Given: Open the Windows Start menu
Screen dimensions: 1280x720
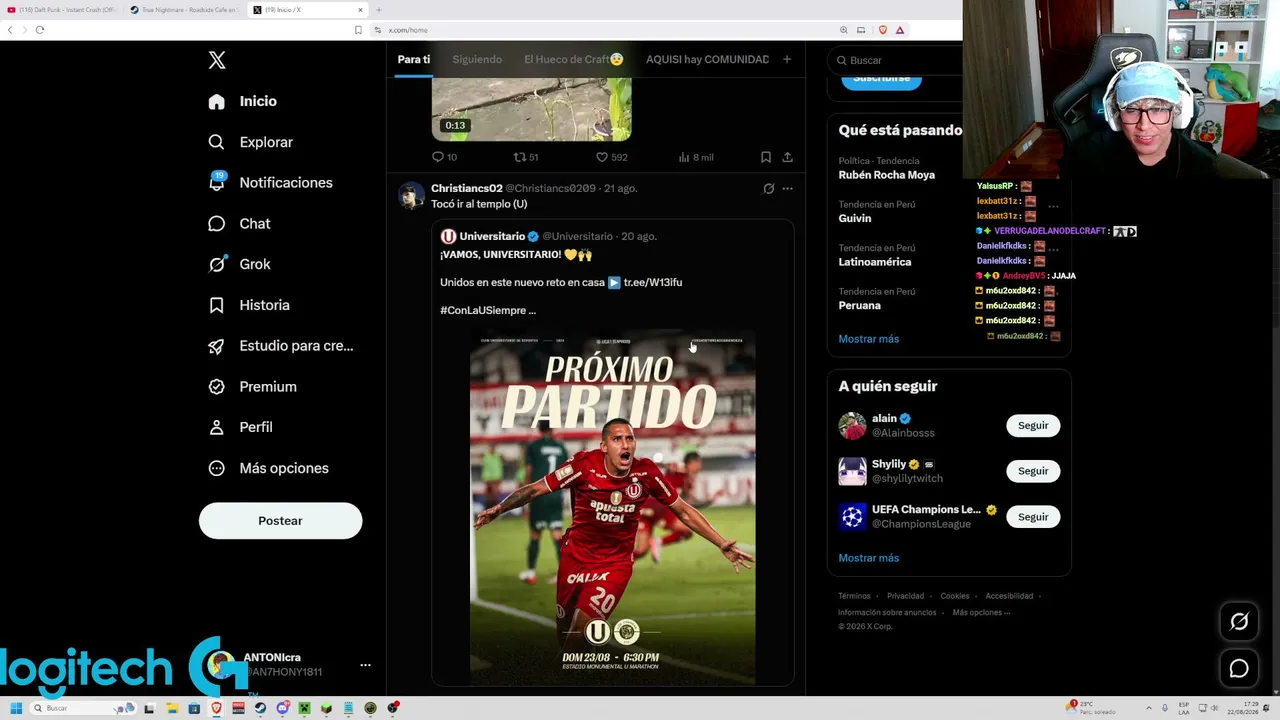Looking at the screenshot, I should click(x=16, y=708).
